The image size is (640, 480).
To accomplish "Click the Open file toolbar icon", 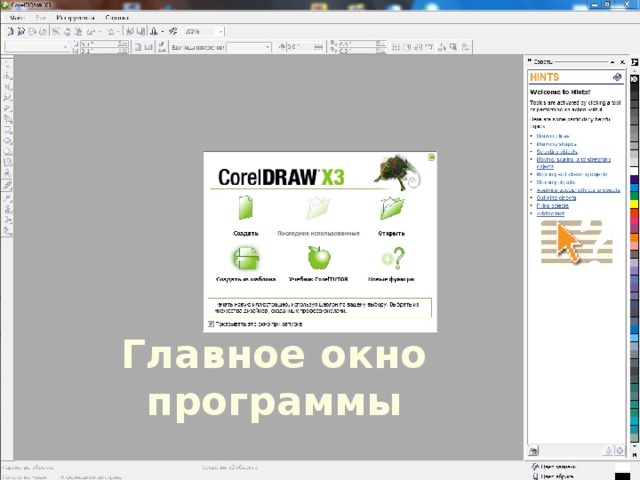I will (21, 31).
